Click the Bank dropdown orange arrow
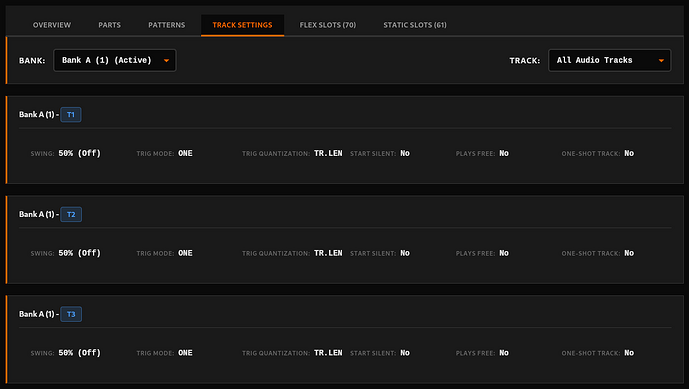Viewport: 689px width, 389px height. (x=167, y=61)
